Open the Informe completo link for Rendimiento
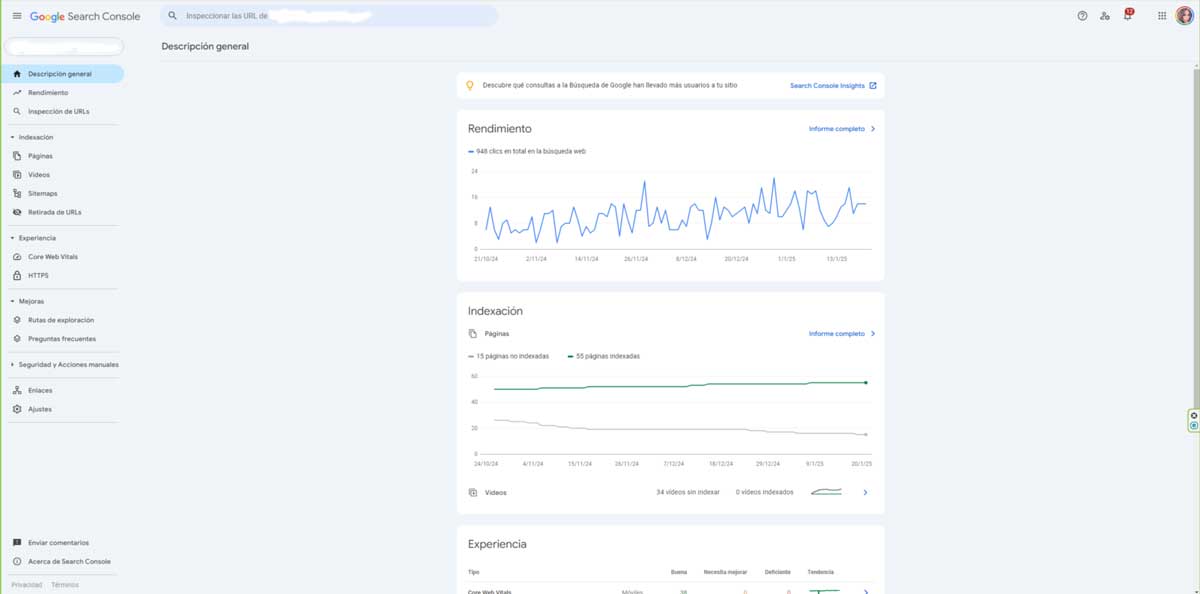This screenshot has width=1200, height=594. tap(838, 128)
